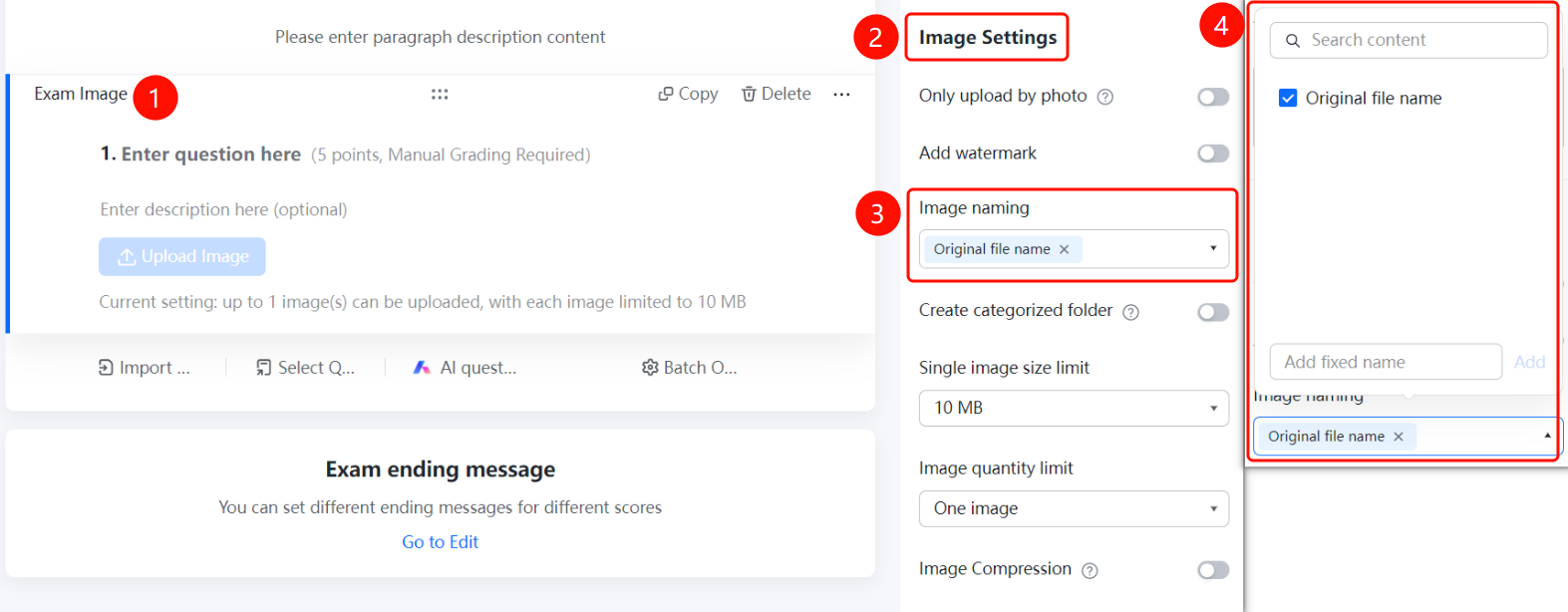Open the AI question generator

(465, 368)
